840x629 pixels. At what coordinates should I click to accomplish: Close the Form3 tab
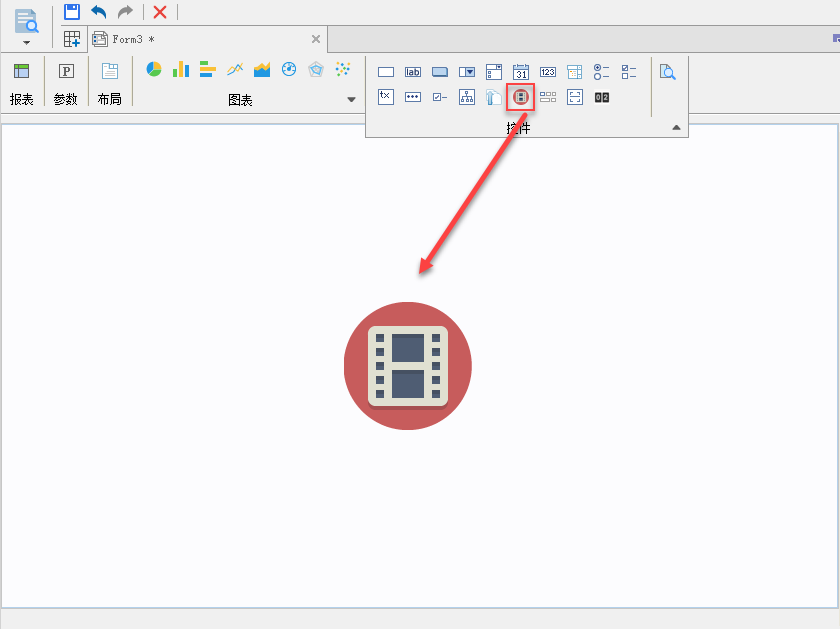316,39
